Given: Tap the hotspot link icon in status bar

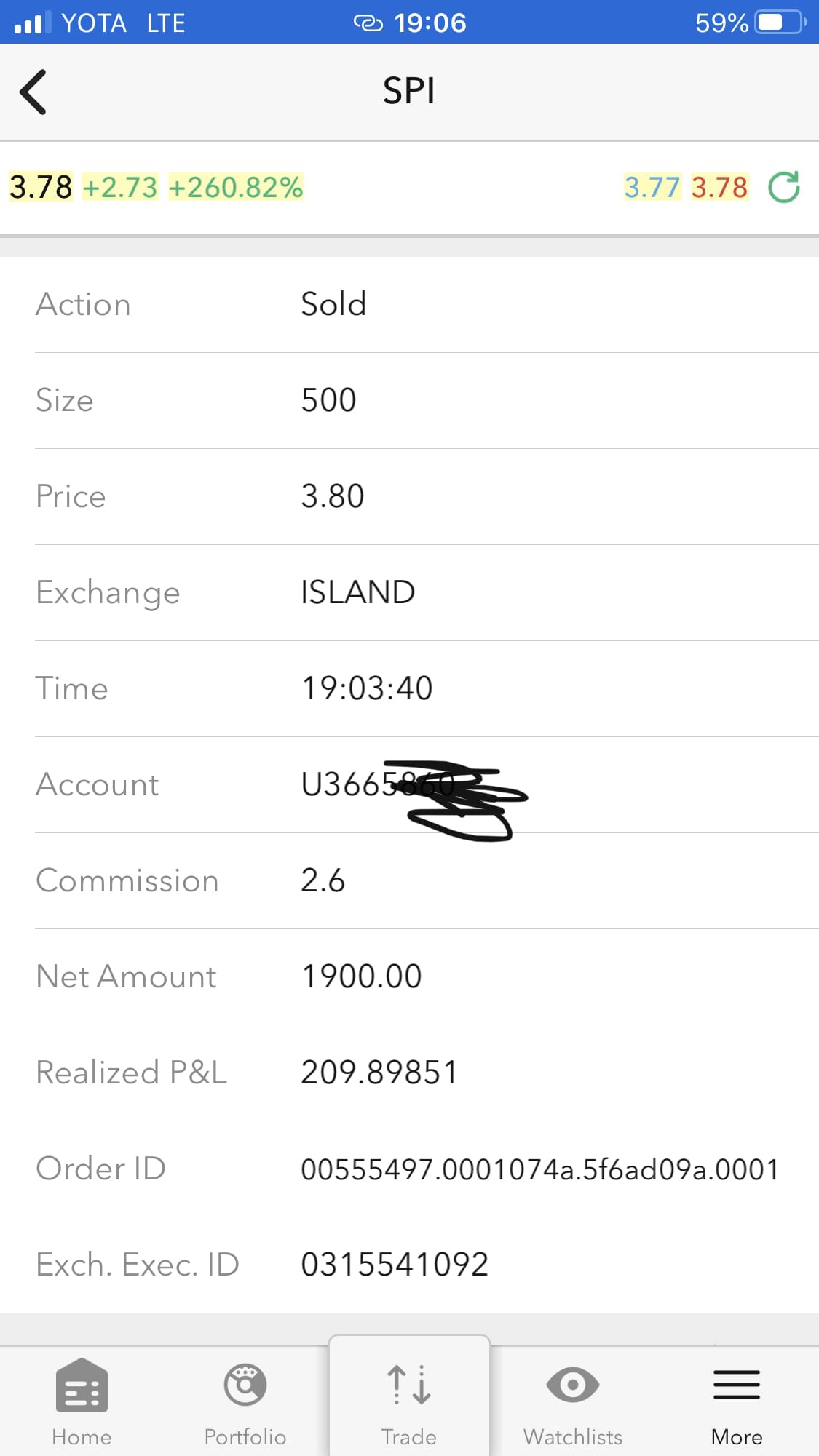Looking at the screenshot, I should (x=368, y=23).
